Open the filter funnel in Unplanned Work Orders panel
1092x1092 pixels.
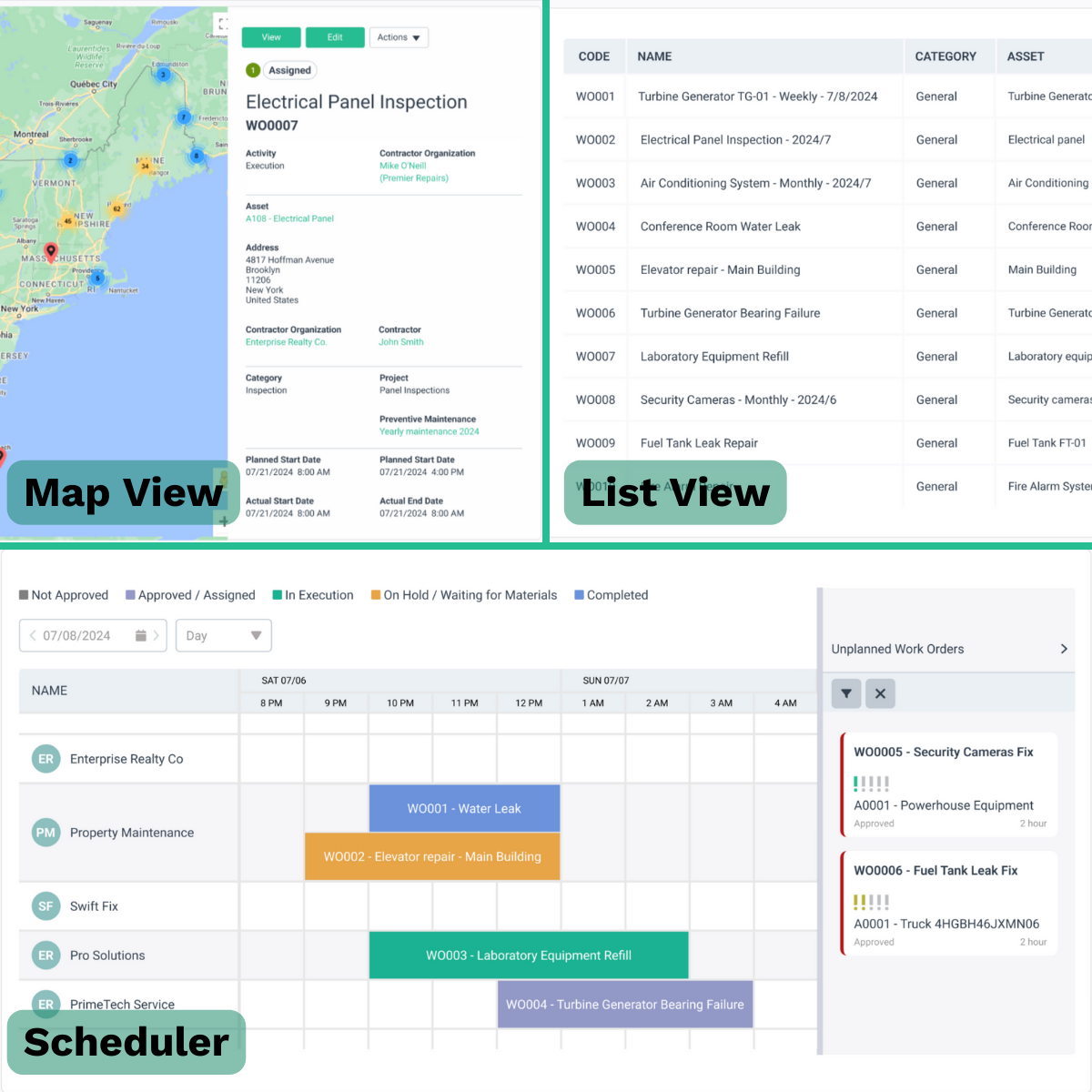(845, 693)
